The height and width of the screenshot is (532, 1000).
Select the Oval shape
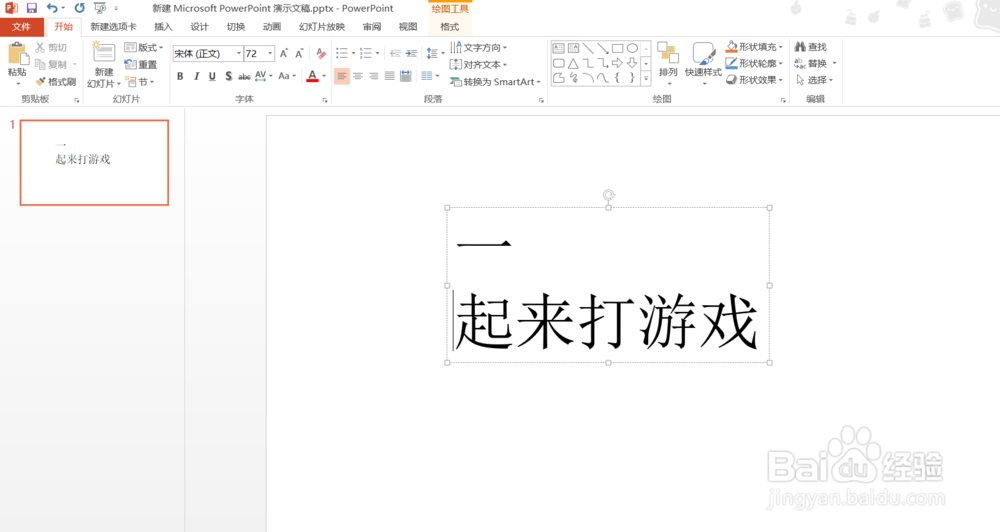tap(632, 48)
